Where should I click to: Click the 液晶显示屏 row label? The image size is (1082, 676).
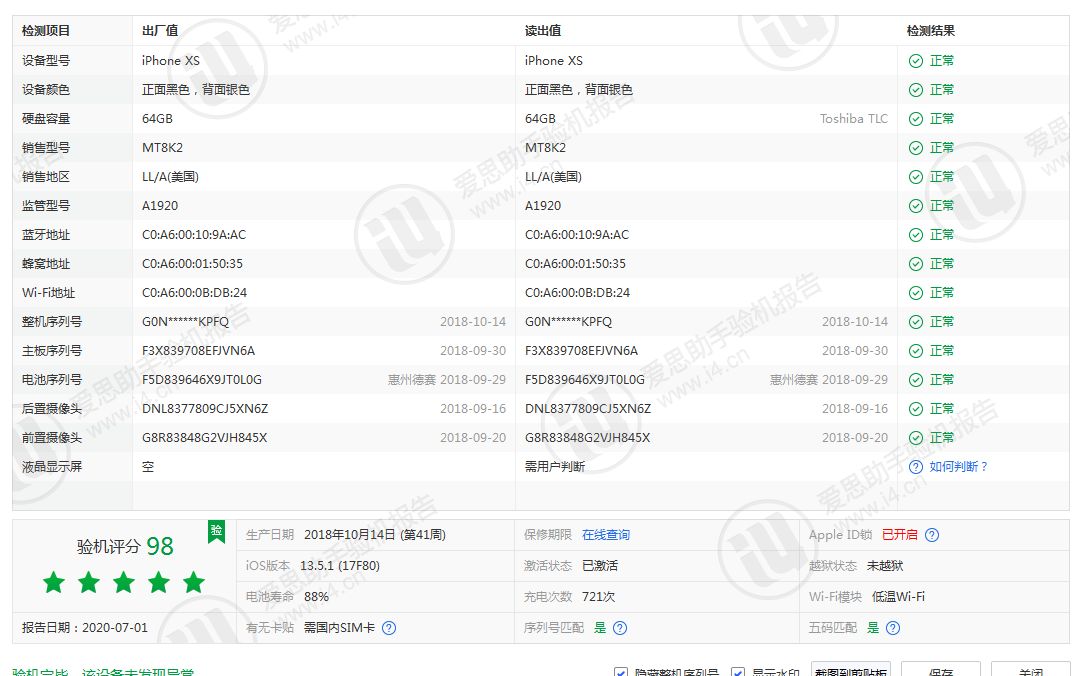[52, 466]
